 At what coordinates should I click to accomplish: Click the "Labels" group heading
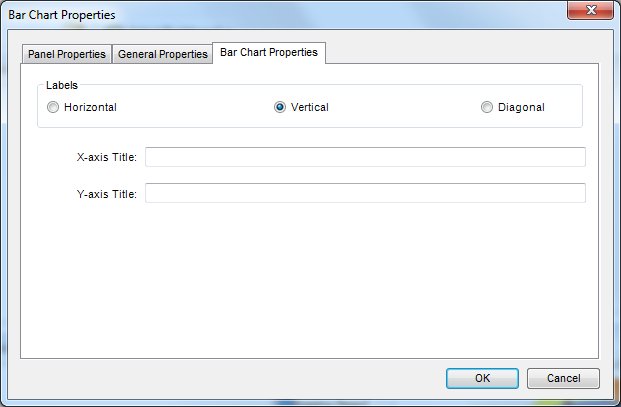point(61,86)
